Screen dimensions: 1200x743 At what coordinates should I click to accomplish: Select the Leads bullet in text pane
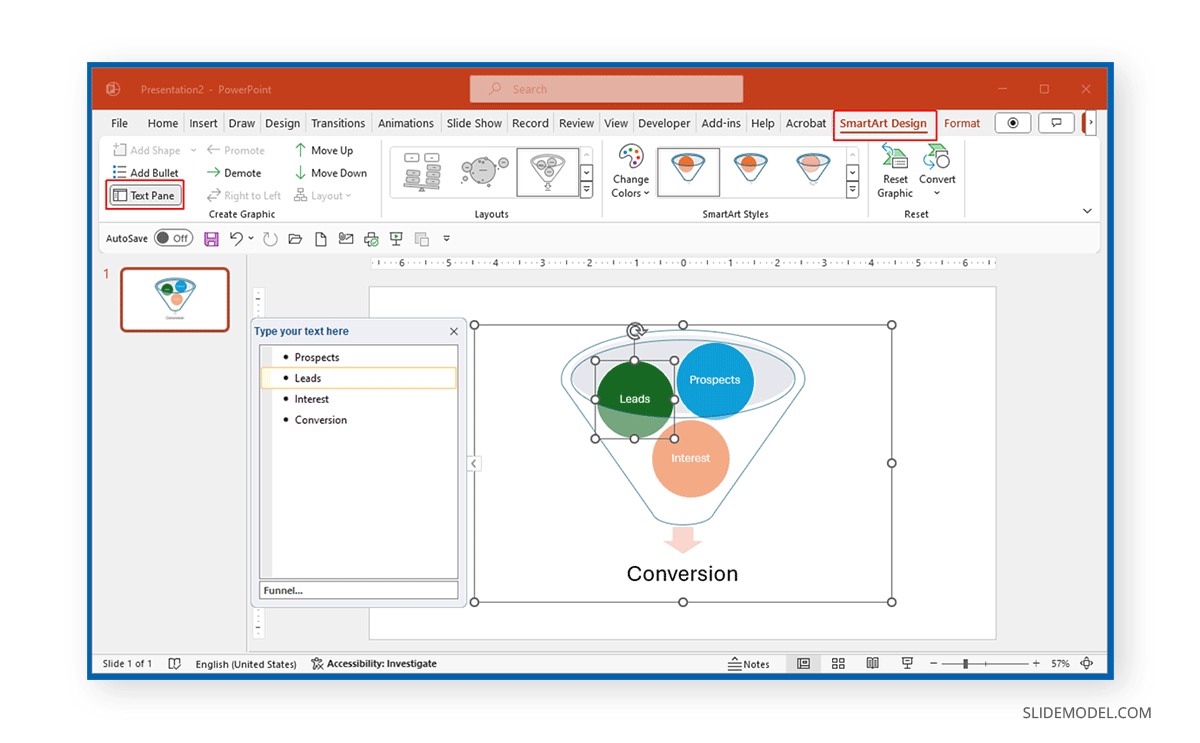[x=358, y=378]
